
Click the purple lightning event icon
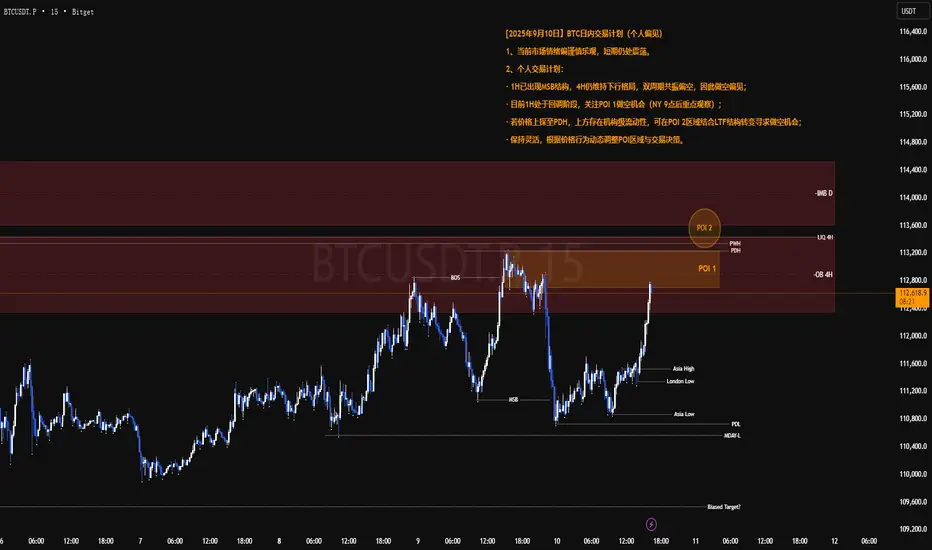651,524
